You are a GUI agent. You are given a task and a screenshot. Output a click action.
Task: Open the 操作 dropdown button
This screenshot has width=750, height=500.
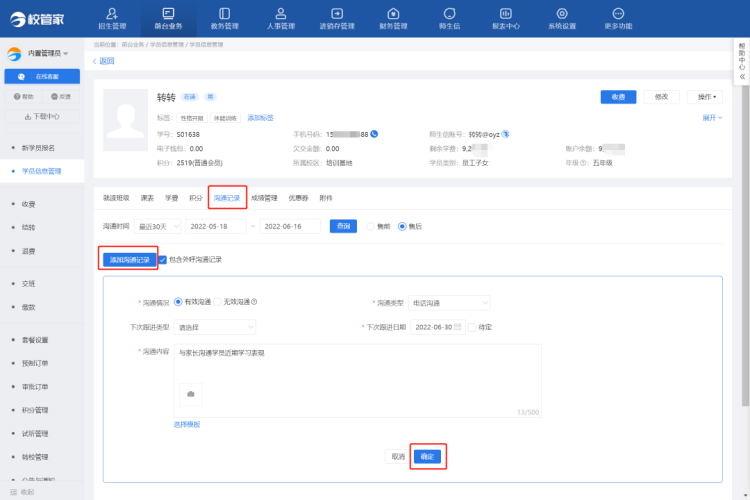pos(708,97)
